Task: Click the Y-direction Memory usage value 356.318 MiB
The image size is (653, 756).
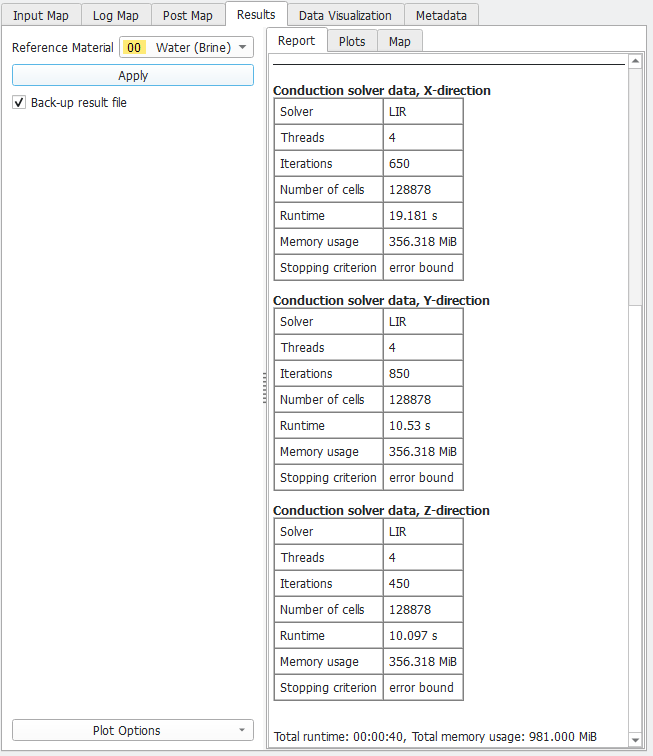Action: (x=423, y=452)
